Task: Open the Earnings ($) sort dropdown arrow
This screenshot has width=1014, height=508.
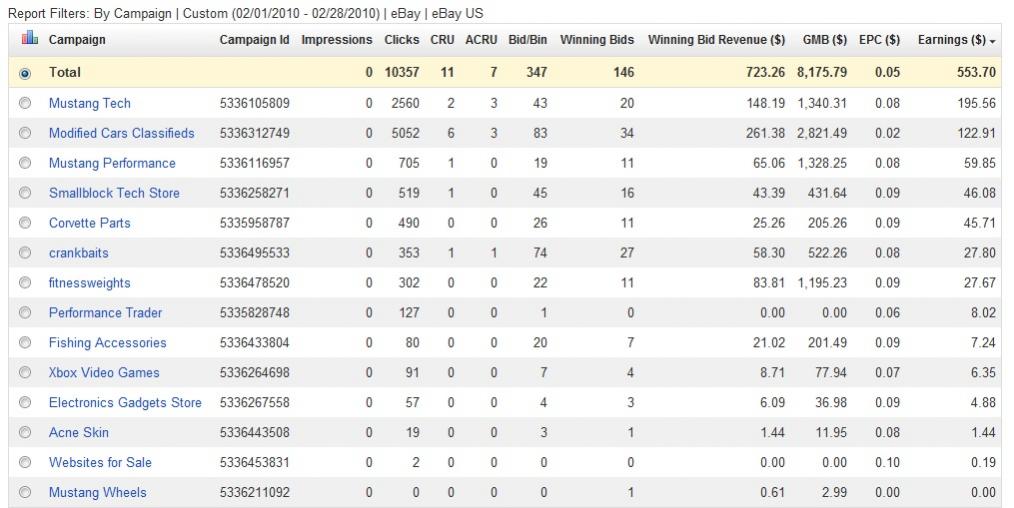Action: [x=992, y=41]
